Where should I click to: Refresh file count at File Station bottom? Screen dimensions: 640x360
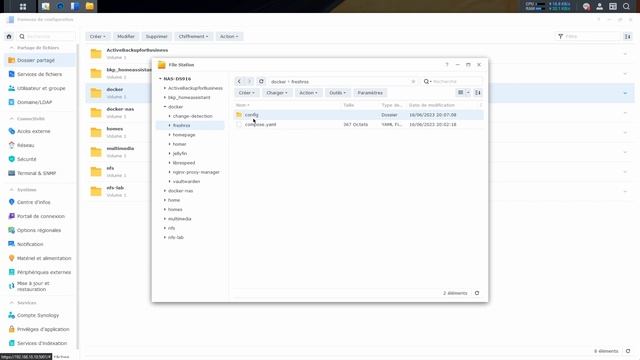pos(477,293)
